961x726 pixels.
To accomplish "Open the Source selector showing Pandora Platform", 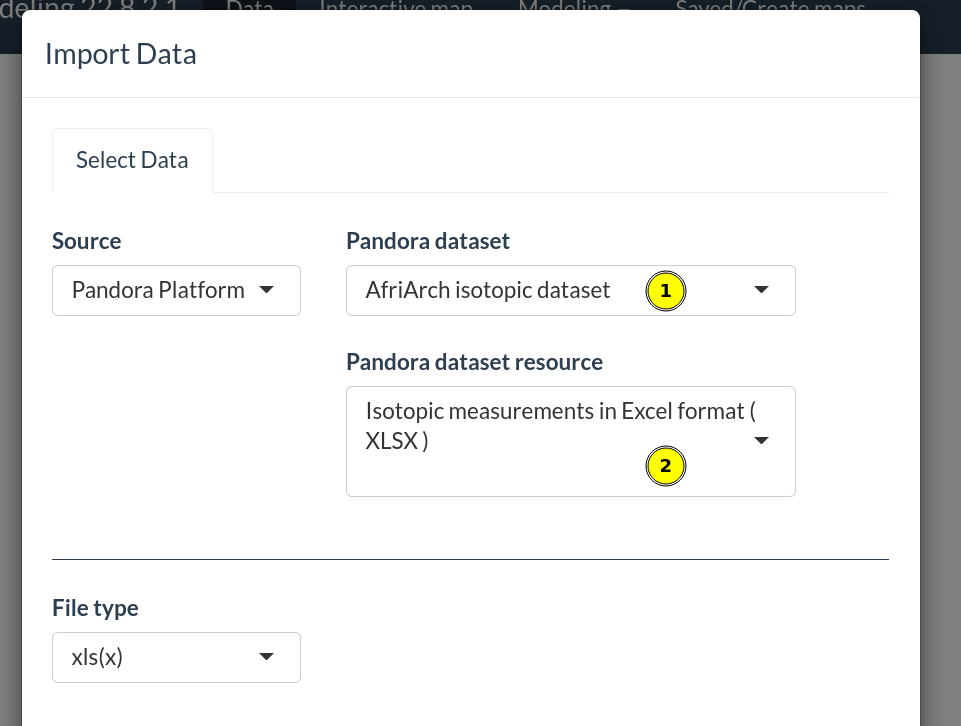I will (176, 290).
